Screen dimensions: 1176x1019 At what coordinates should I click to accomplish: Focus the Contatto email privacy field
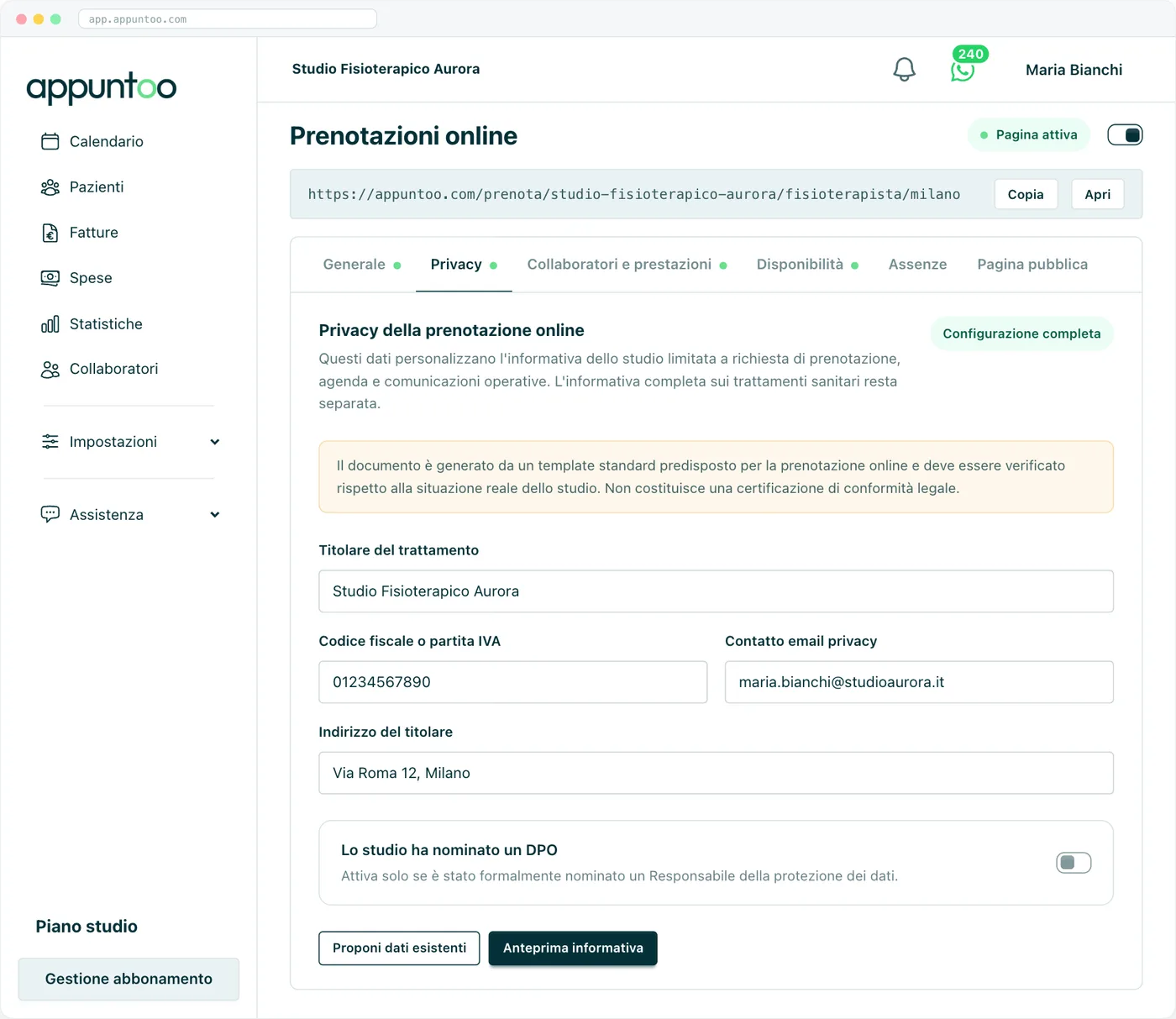(919, 682)
